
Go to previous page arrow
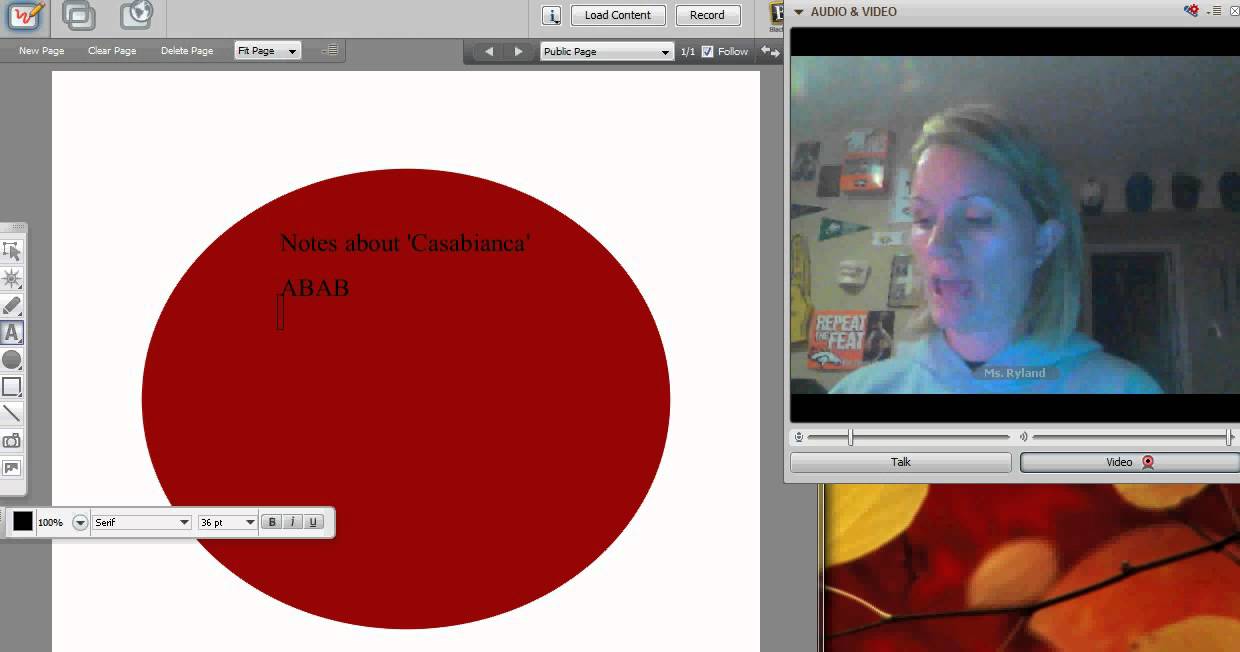click(x=489, y=51)
